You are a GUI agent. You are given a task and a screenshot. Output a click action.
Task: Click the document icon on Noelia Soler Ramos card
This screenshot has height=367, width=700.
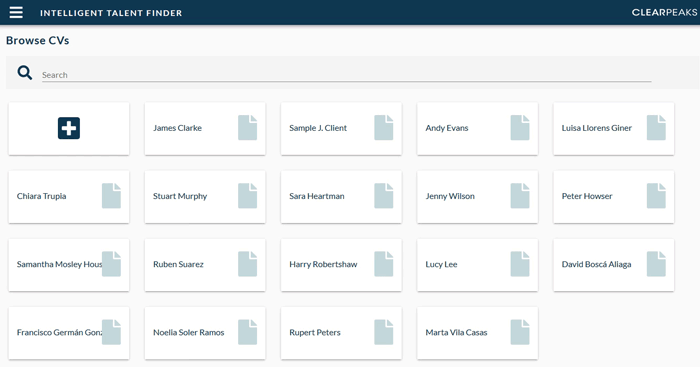[x=247, y=332]
